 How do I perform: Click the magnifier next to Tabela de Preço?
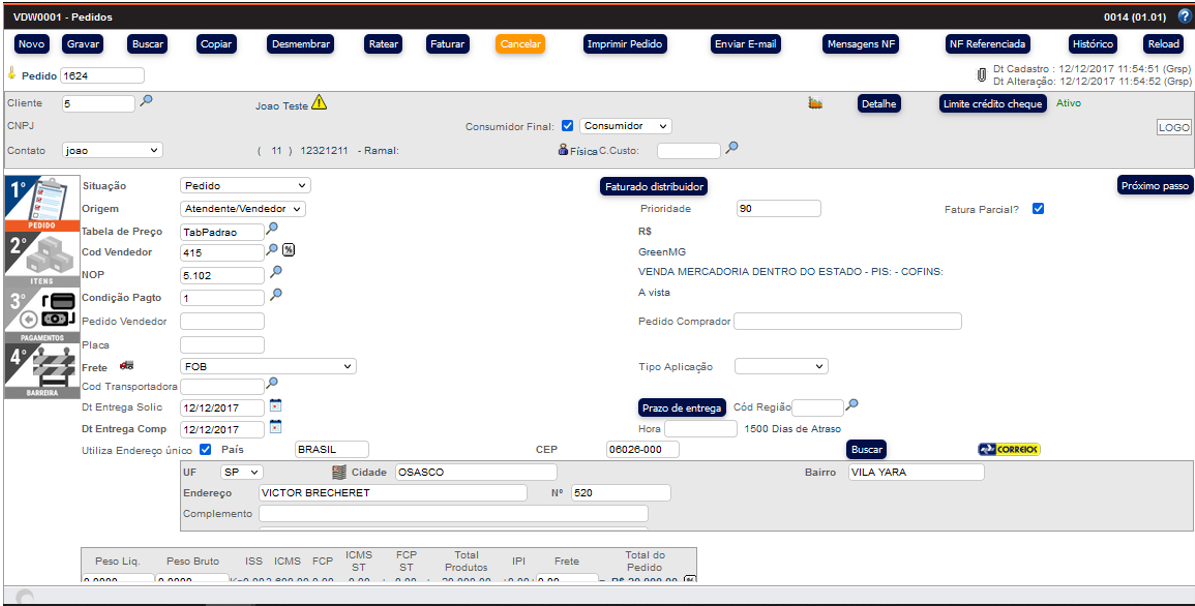(272, 229)
